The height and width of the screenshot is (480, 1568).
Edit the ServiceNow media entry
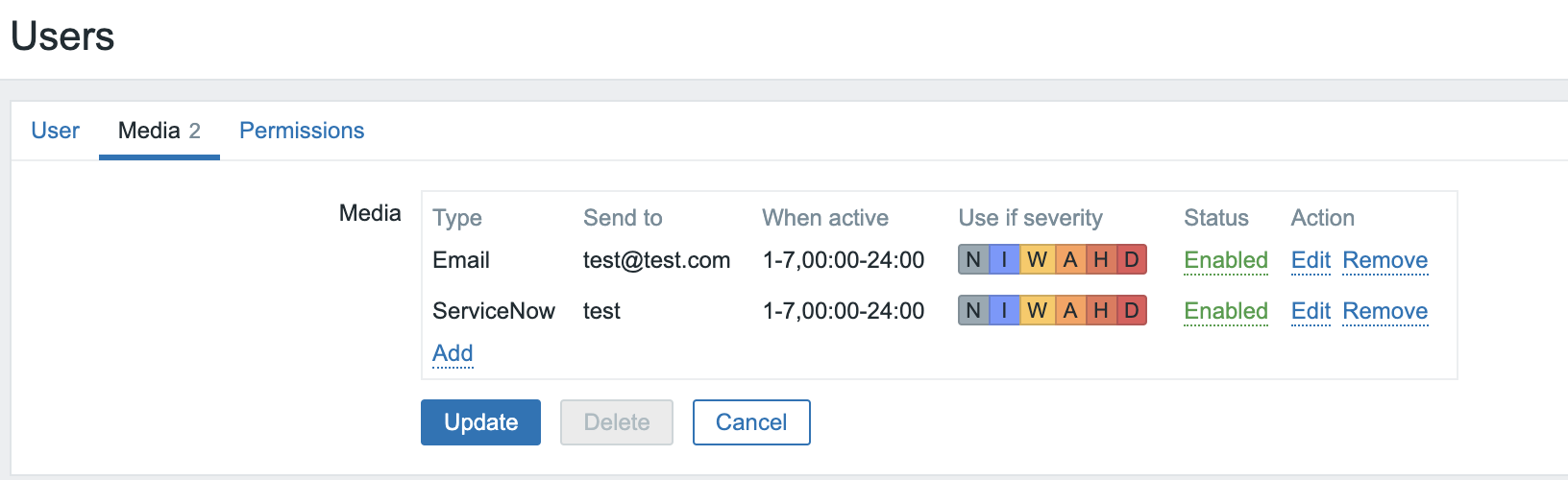pyautogui.click(x=1311, y=311)
